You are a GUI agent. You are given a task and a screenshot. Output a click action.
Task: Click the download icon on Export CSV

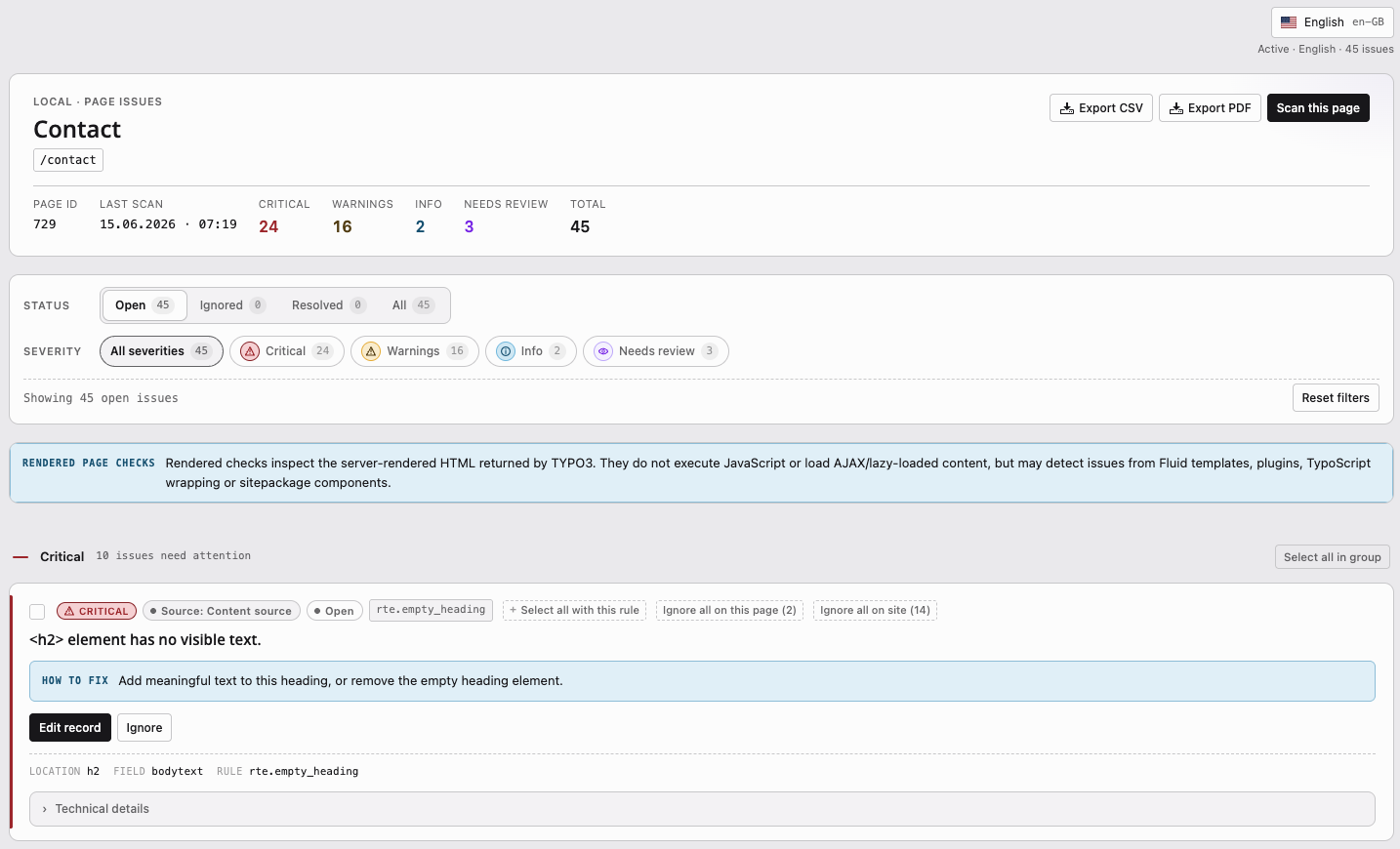coord(1067,108)
